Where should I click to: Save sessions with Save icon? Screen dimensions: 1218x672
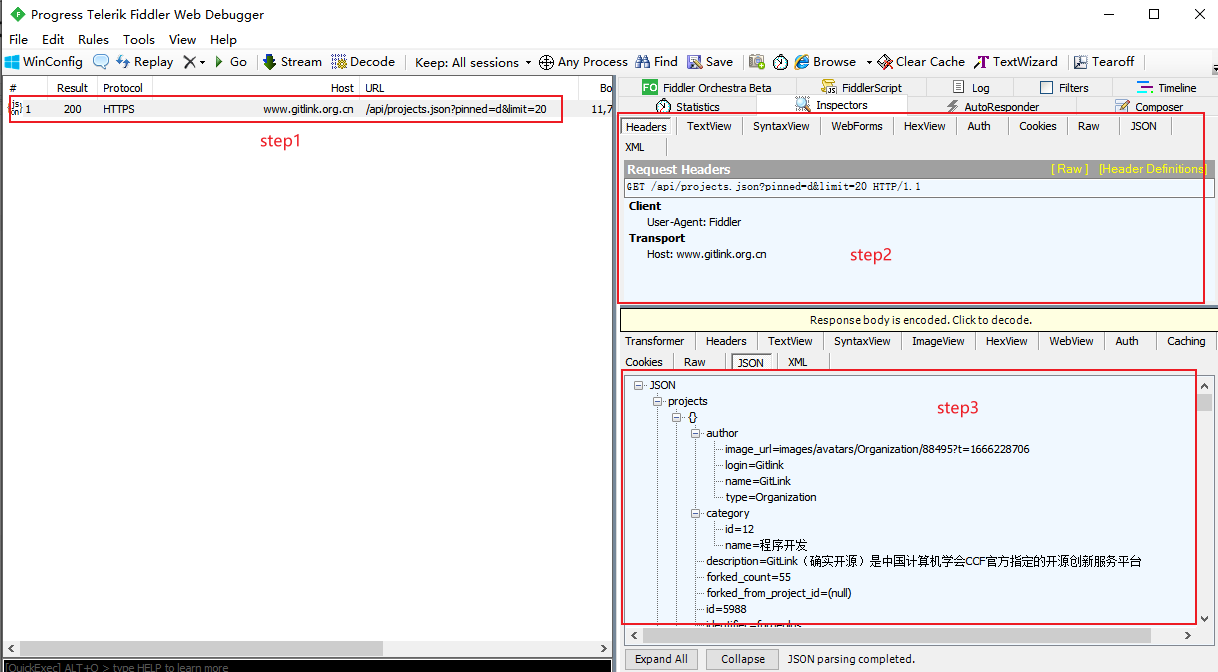point(710,62)
